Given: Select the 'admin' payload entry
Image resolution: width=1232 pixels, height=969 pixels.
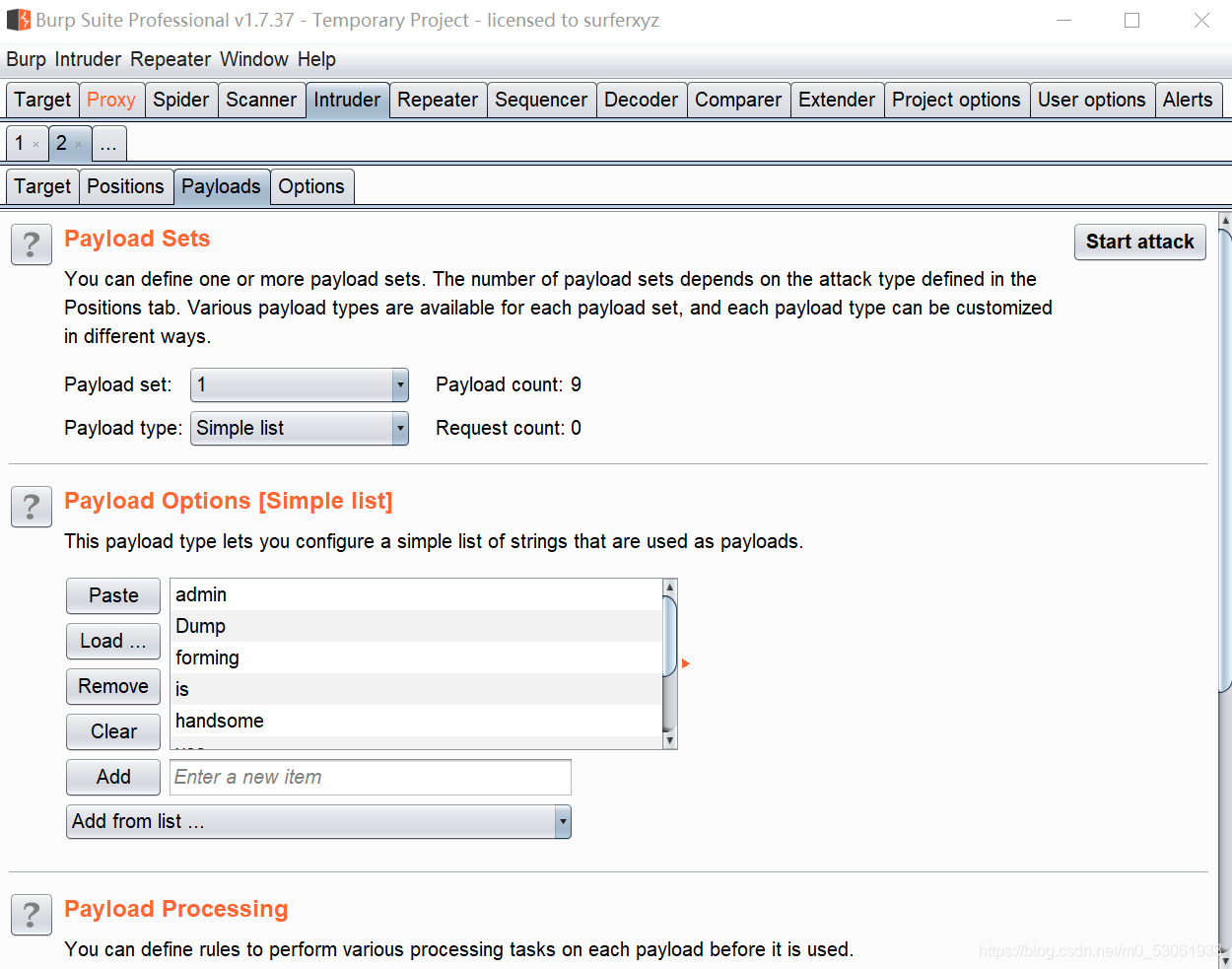Looking at the screenshot, I should coord(417,594).
